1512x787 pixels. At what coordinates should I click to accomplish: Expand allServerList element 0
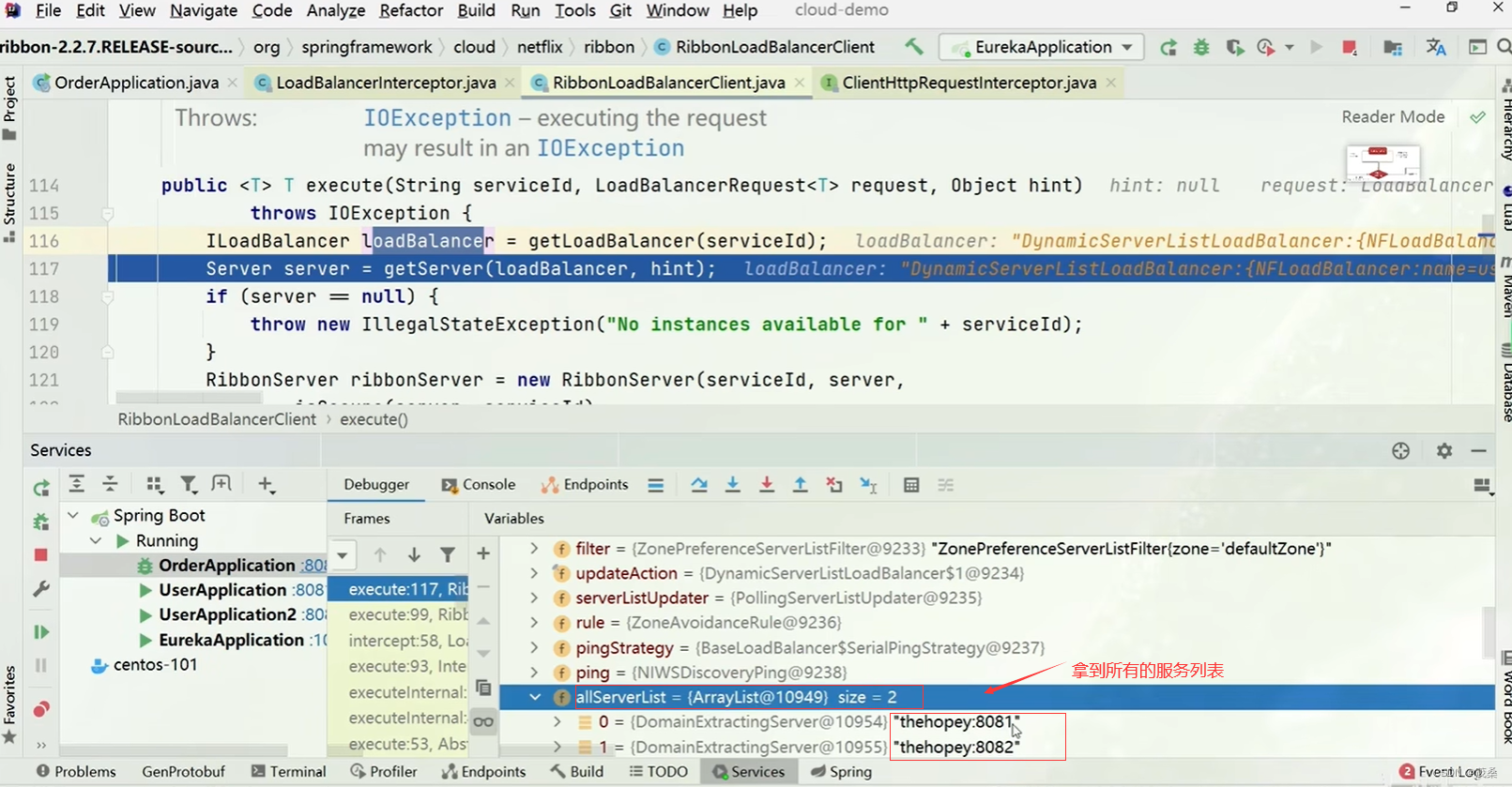coord(557,722)
